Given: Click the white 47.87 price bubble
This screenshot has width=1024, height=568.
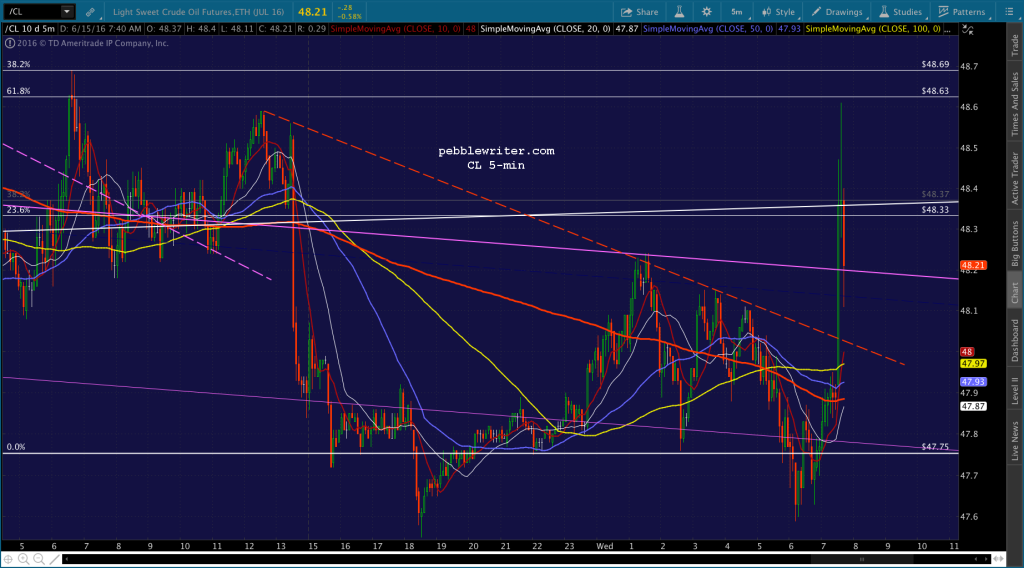Looking at the screenshot, I should click(973, 406).
